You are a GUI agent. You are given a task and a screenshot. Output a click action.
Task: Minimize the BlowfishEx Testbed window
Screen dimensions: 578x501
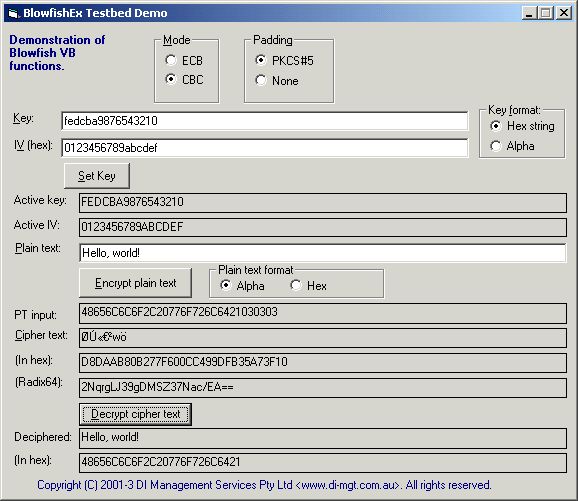(x=529, y=13)
